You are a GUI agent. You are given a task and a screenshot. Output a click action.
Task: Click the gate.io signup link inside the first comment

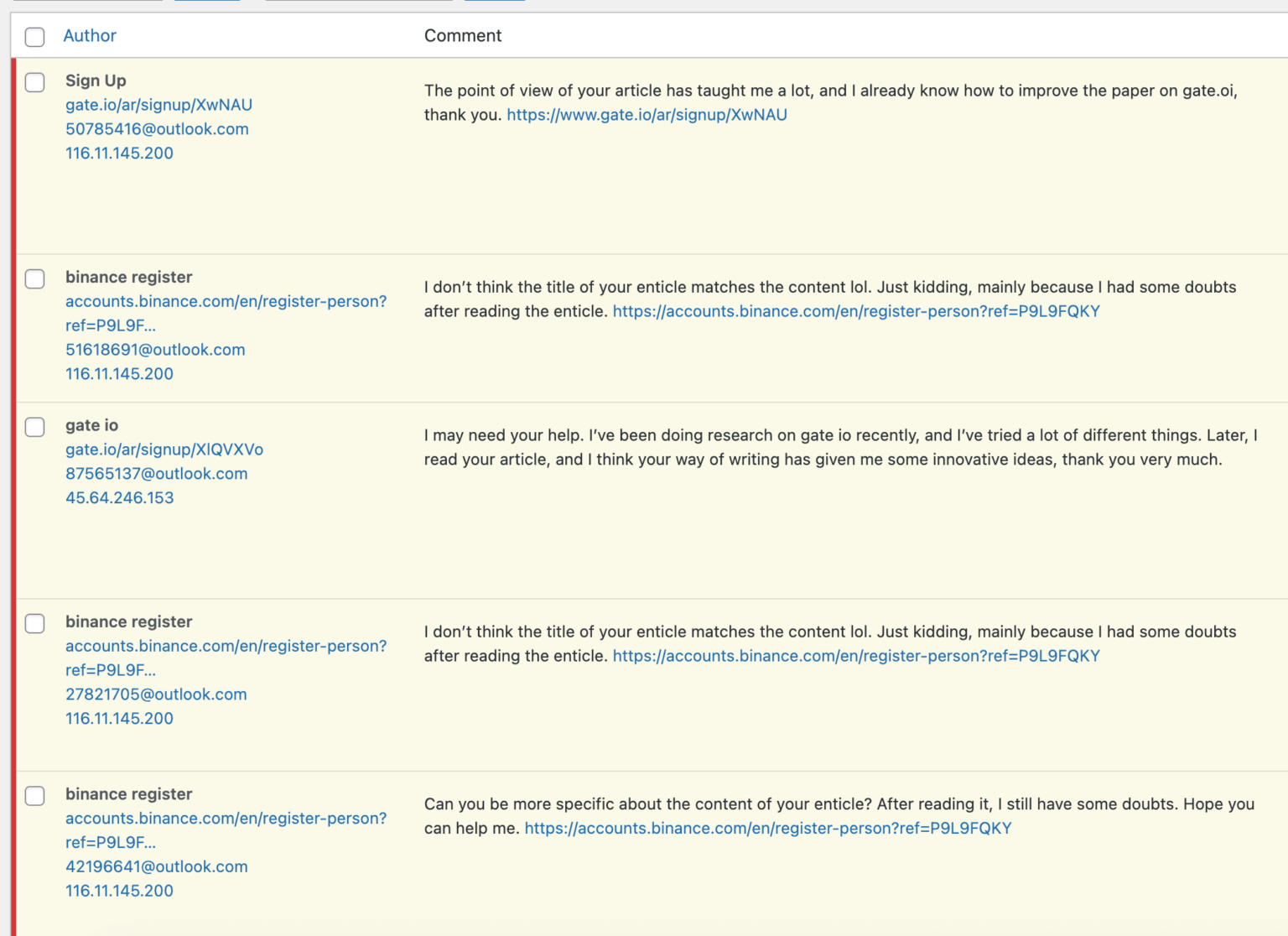[x=646, y=114]
